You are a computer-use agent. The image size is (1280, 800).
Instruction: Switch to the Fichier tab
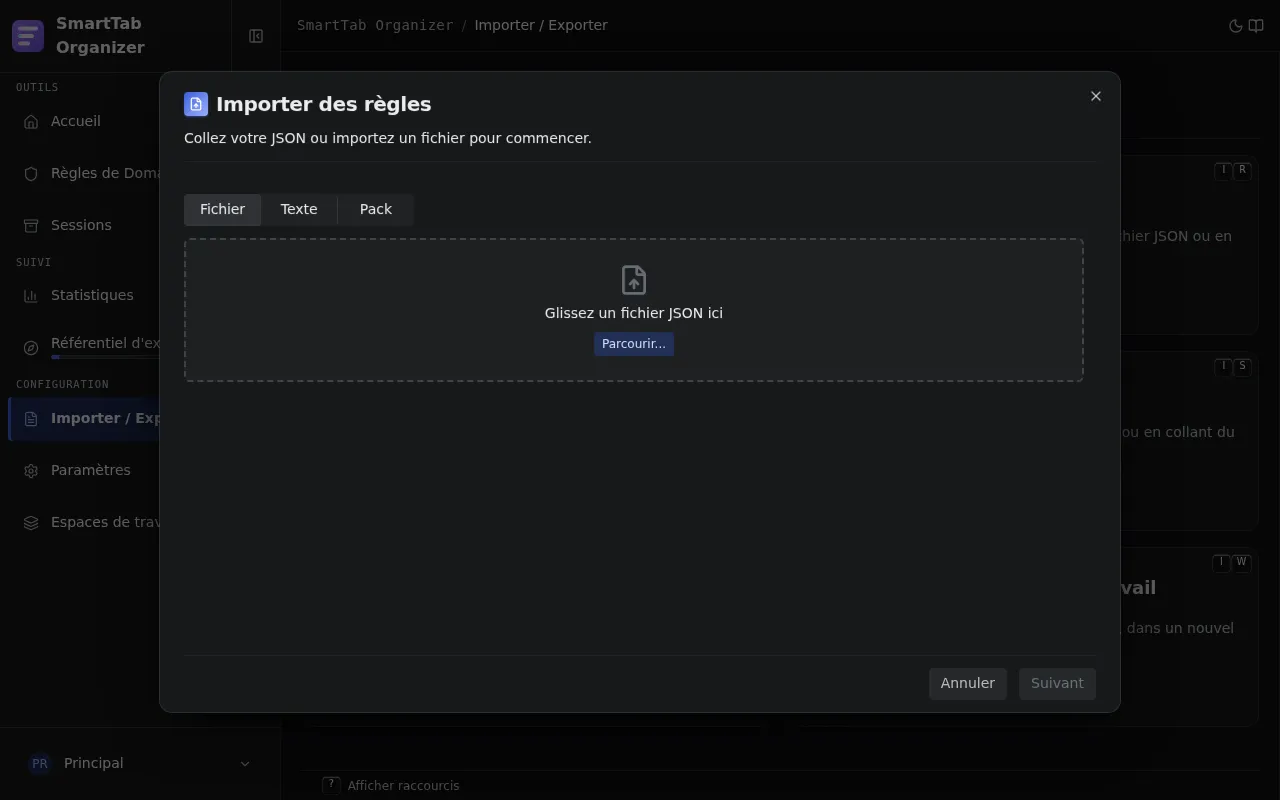click(x=222, y=209)
